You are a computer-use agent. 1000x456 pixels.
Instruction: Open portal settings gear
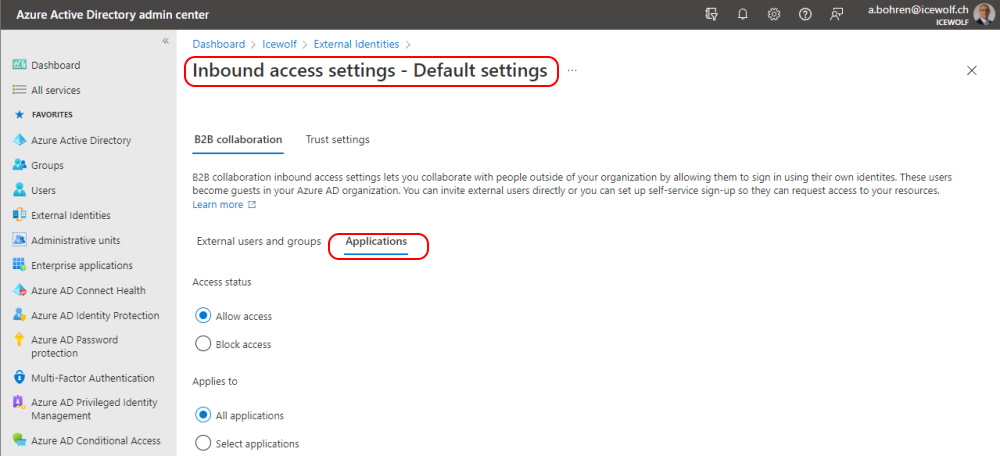click(x=774, y=14)
